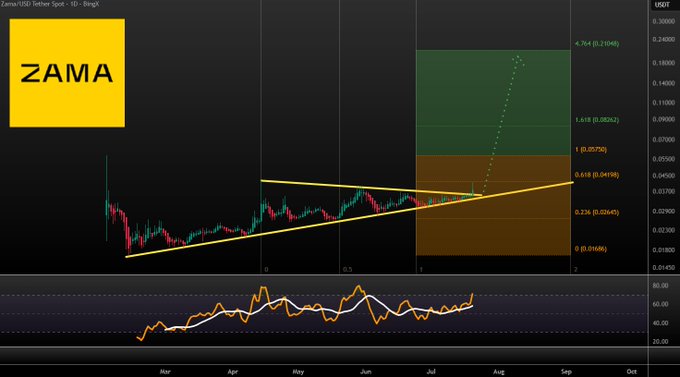Click the Zama/USD Tether Spot chart title

coord(50,3)
